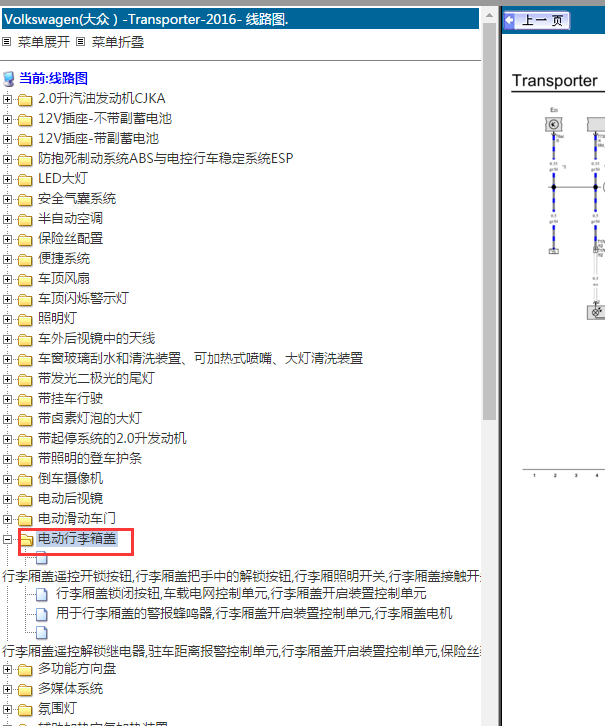Open the 用于行李厢盖的警报蜂鸣器 wiring page
The image size is (605, 726).
(x=254, y=613)
